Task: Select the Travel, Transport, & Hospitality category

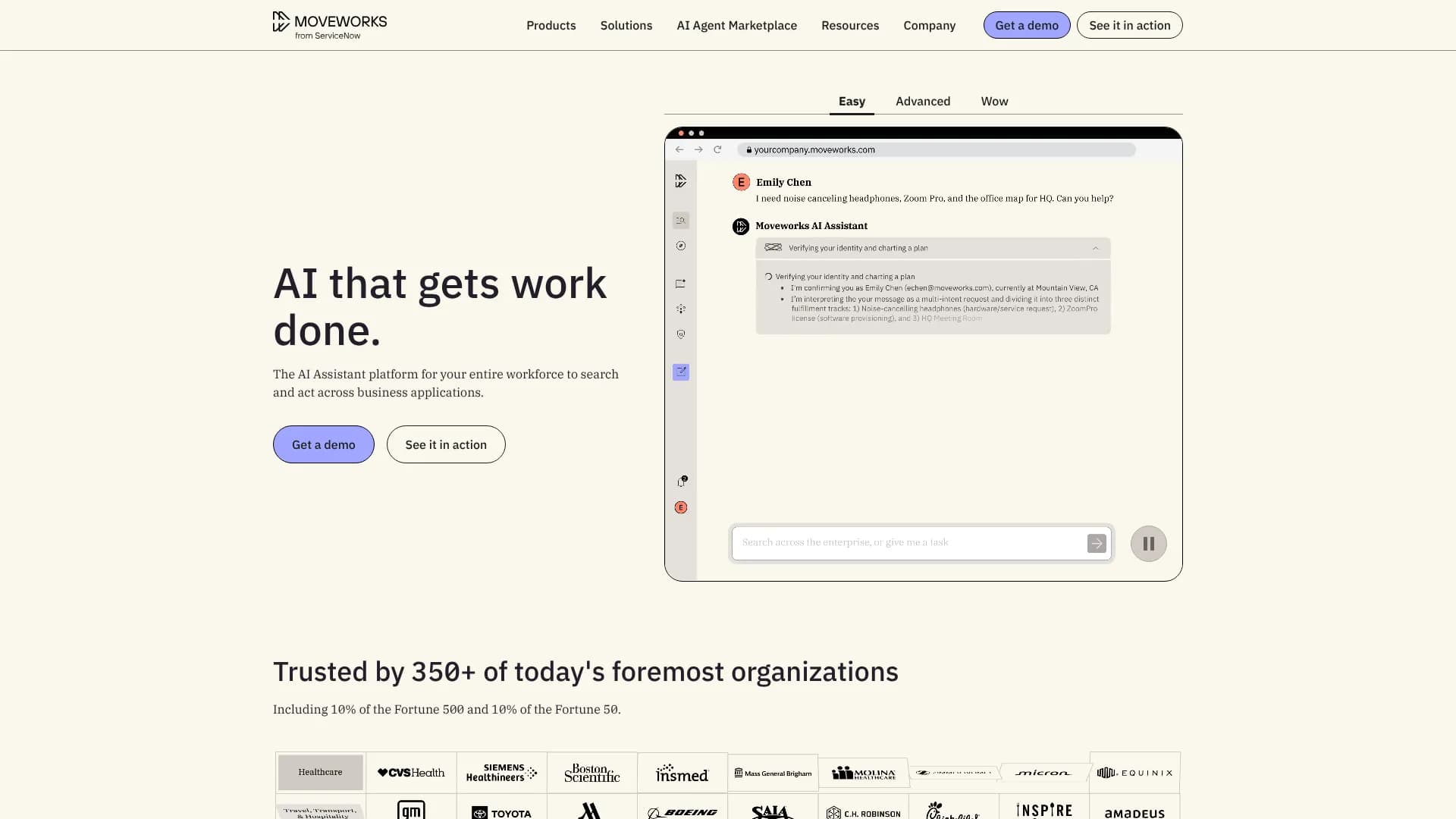Action: (320, 812)
